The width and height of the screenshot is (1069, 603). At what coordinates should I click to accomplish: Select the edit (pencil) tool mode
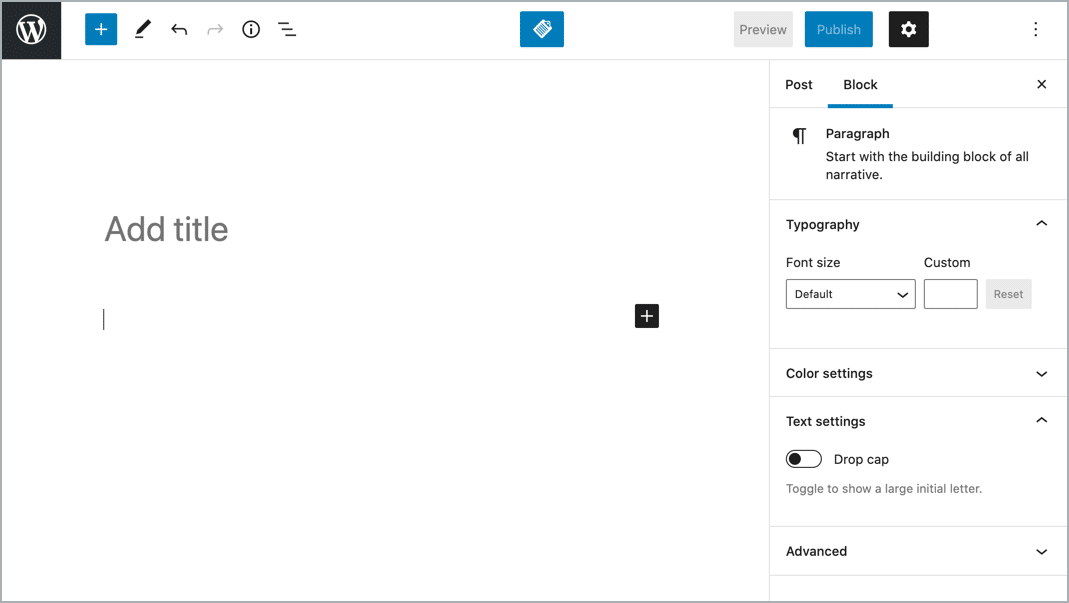141,29
